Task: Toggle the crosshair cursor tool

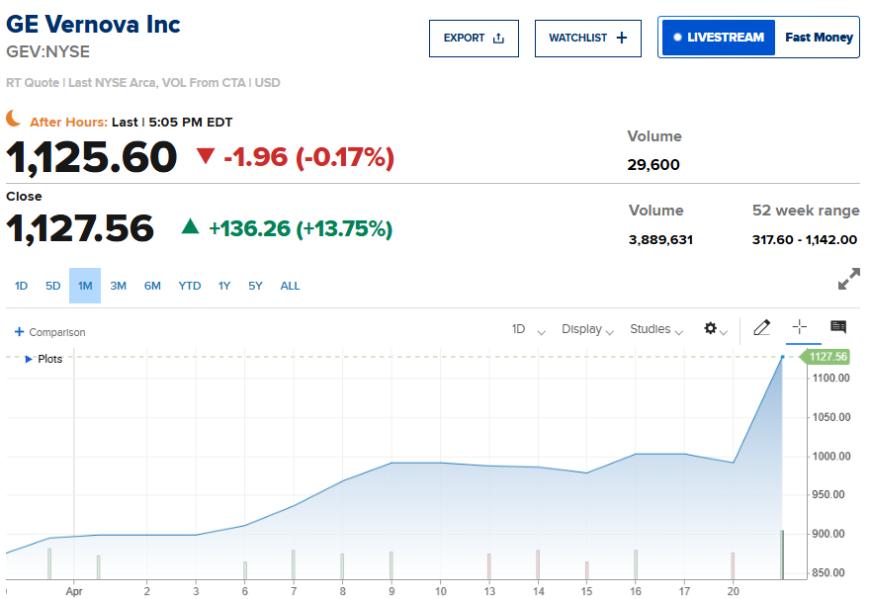Action: 800,328
